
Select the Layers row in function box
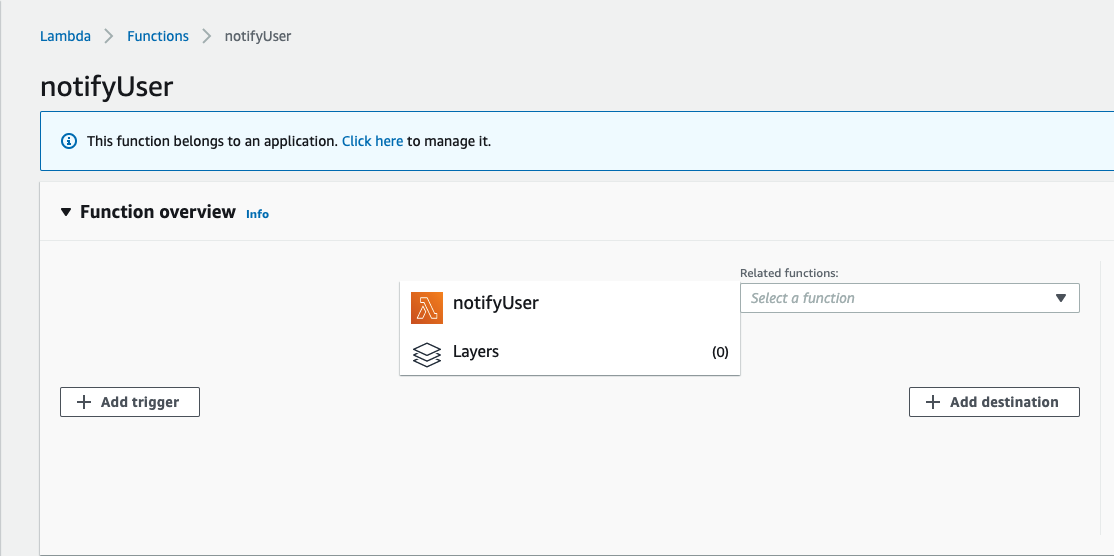click(570, 352)
